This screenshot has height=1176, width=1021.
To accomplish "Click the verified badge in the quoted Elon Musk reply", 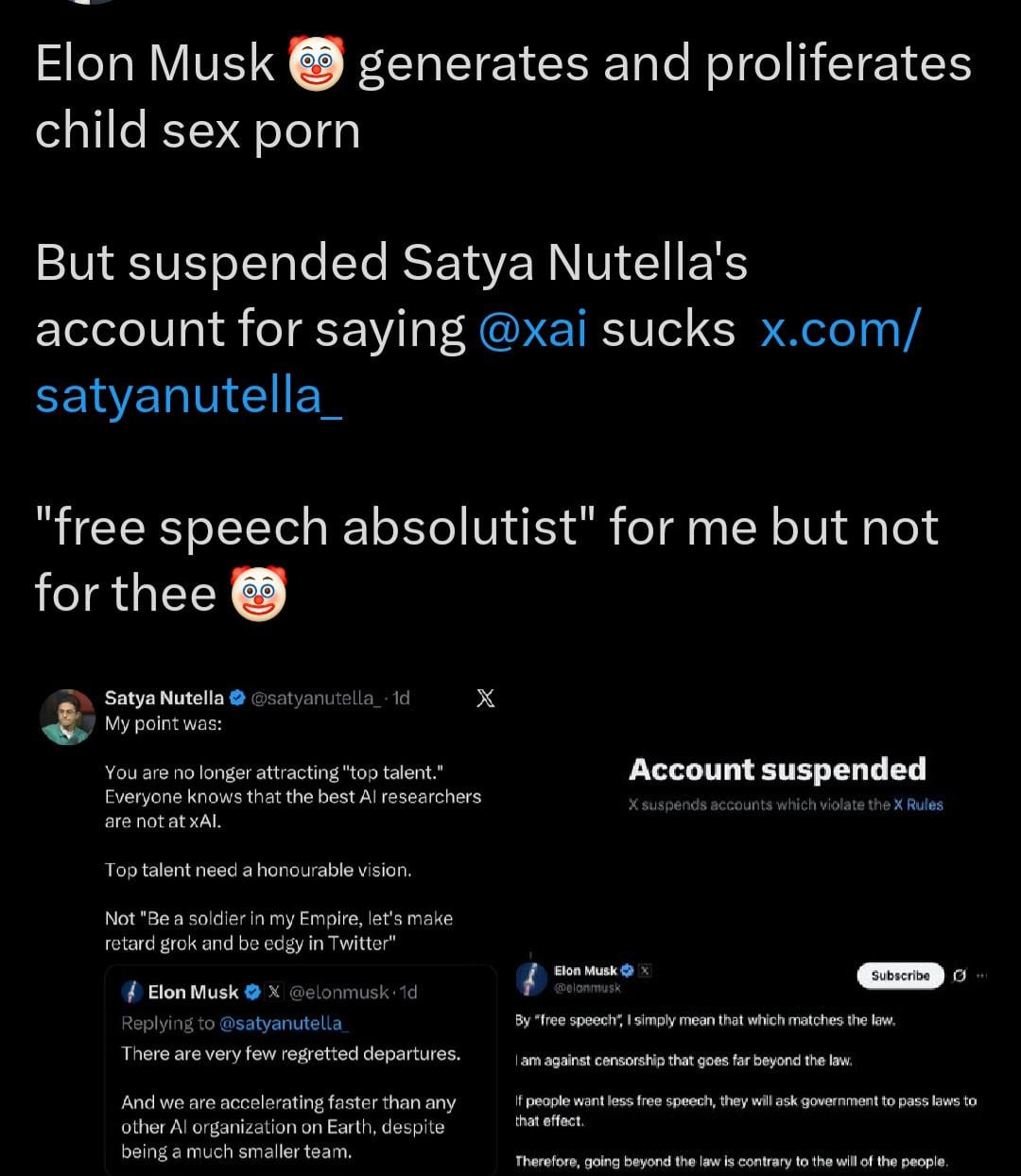I will pos(252,993).
